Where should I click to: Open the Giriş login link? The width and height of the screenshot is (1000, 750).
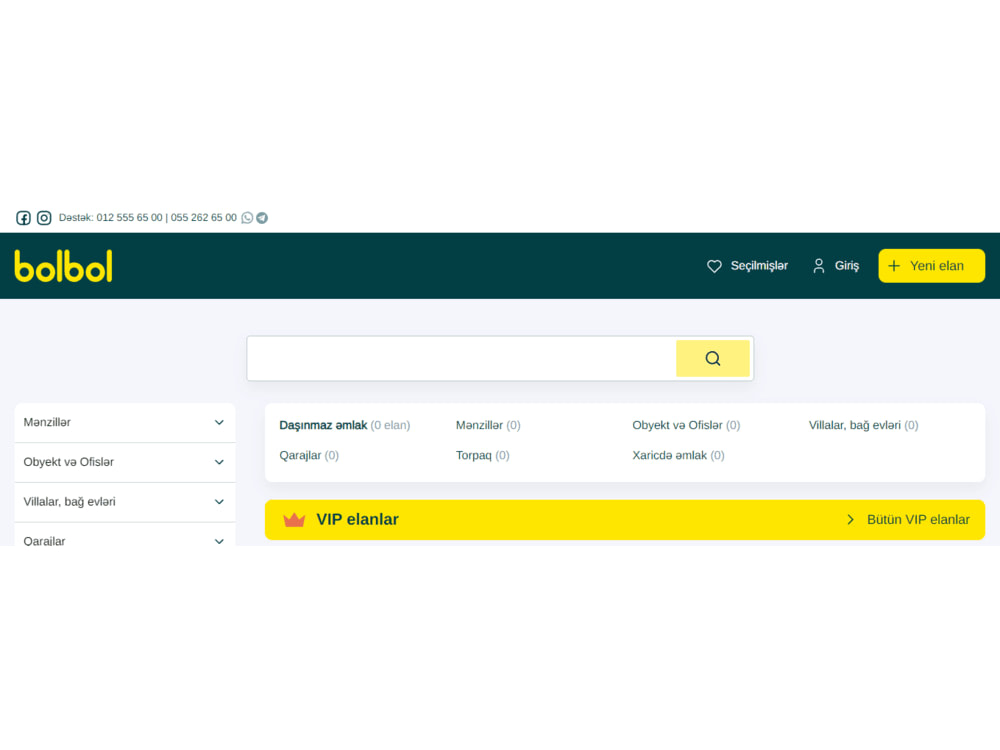(846, 266)
